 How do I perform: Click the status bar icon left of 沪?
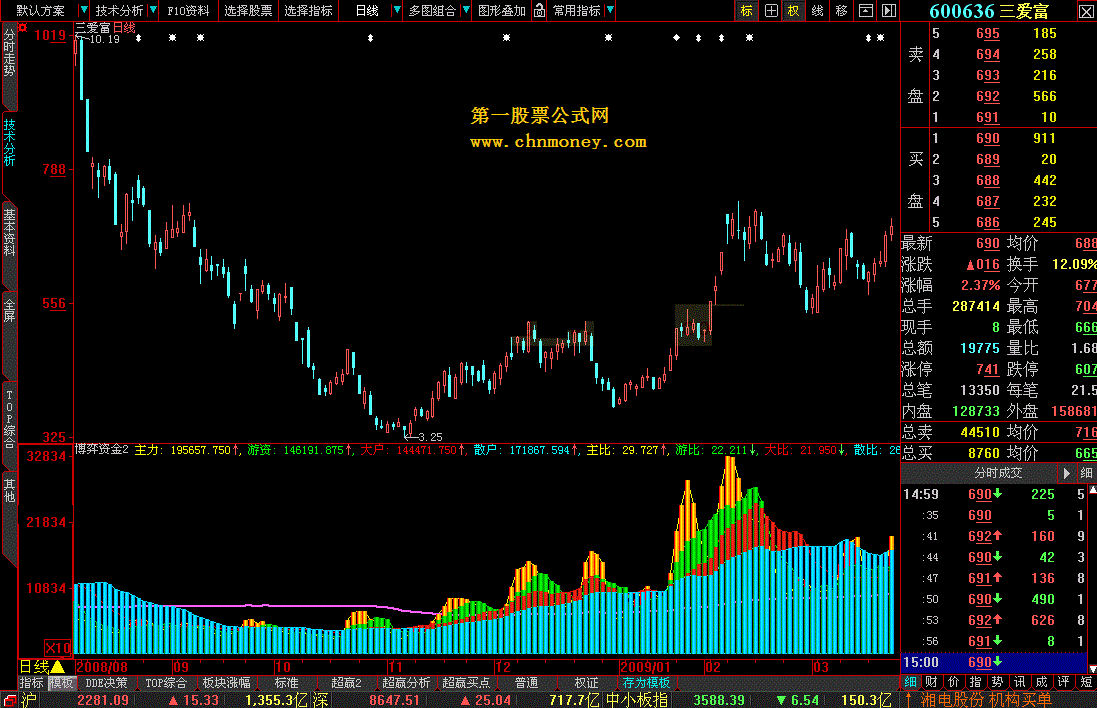click(x=9, y=700)
